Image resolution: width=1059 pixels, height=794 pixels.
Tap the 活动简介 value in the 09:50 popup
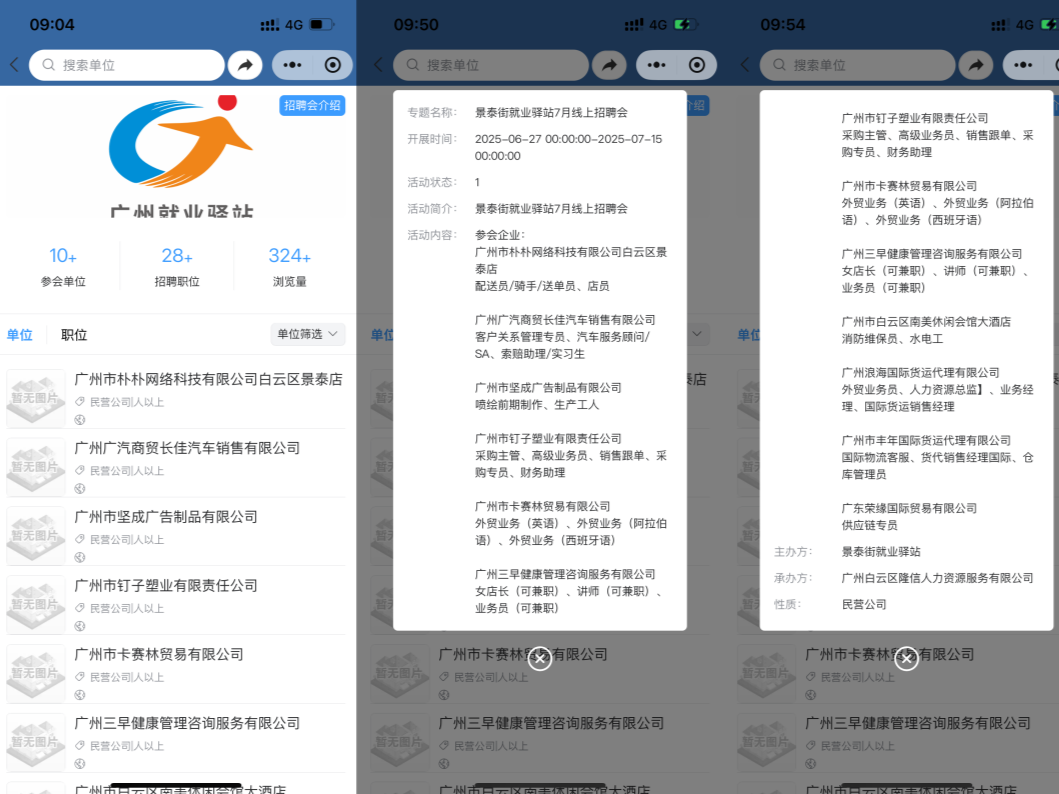551,209
